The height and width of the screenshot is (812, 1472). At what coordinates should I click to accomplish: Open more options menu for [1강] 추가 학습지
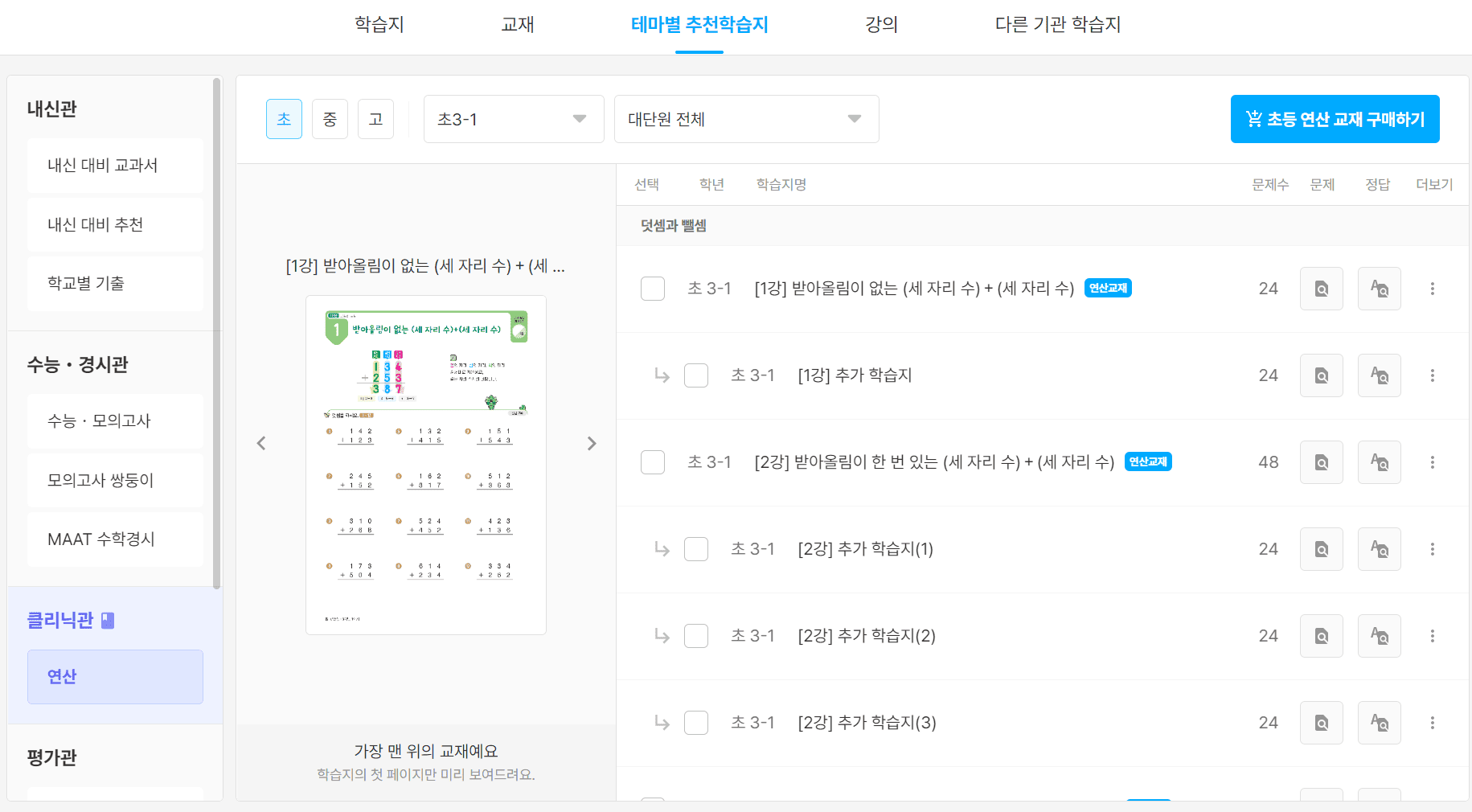[x=1432, y=375]
